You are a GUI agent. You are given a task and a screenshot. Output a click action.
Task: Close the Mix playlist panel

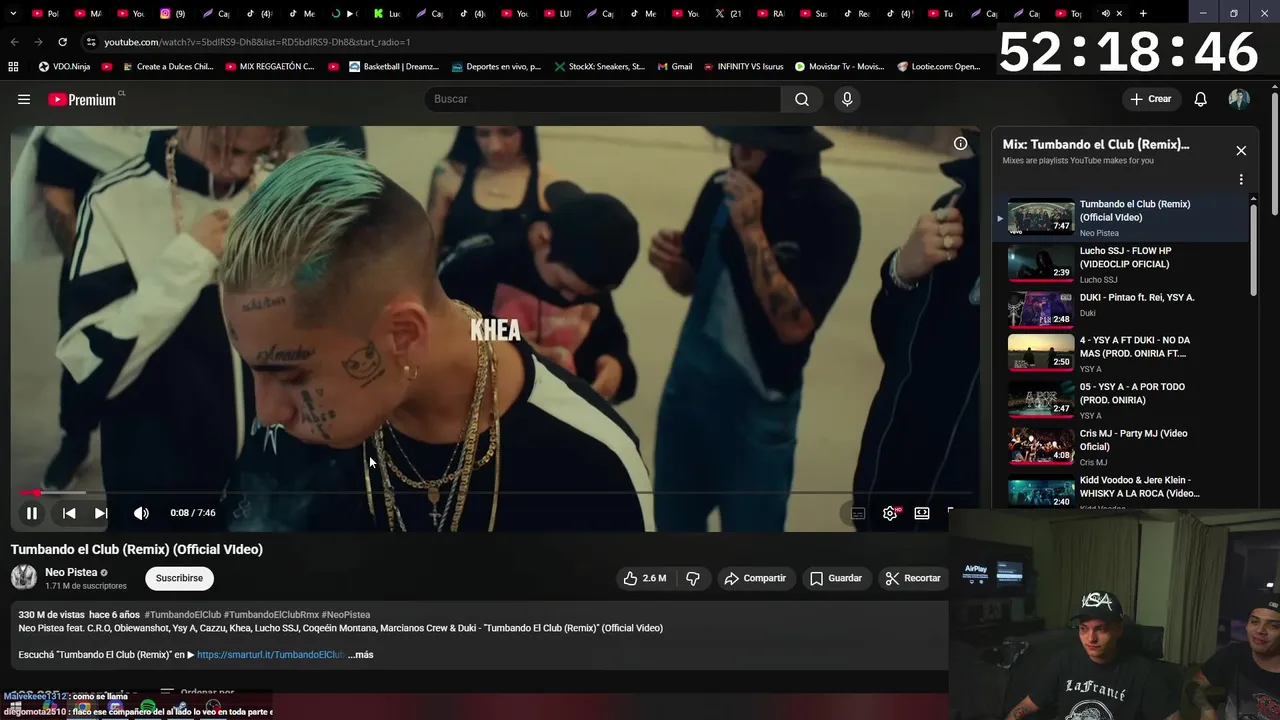1241,151
